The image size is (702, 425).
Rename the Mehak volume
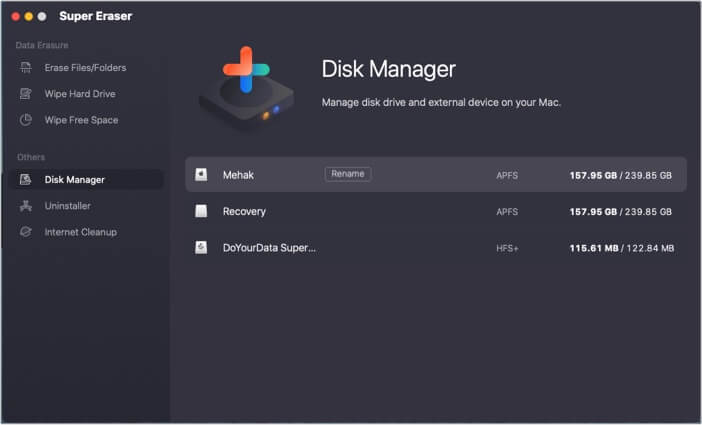click(x=348, y=174)
